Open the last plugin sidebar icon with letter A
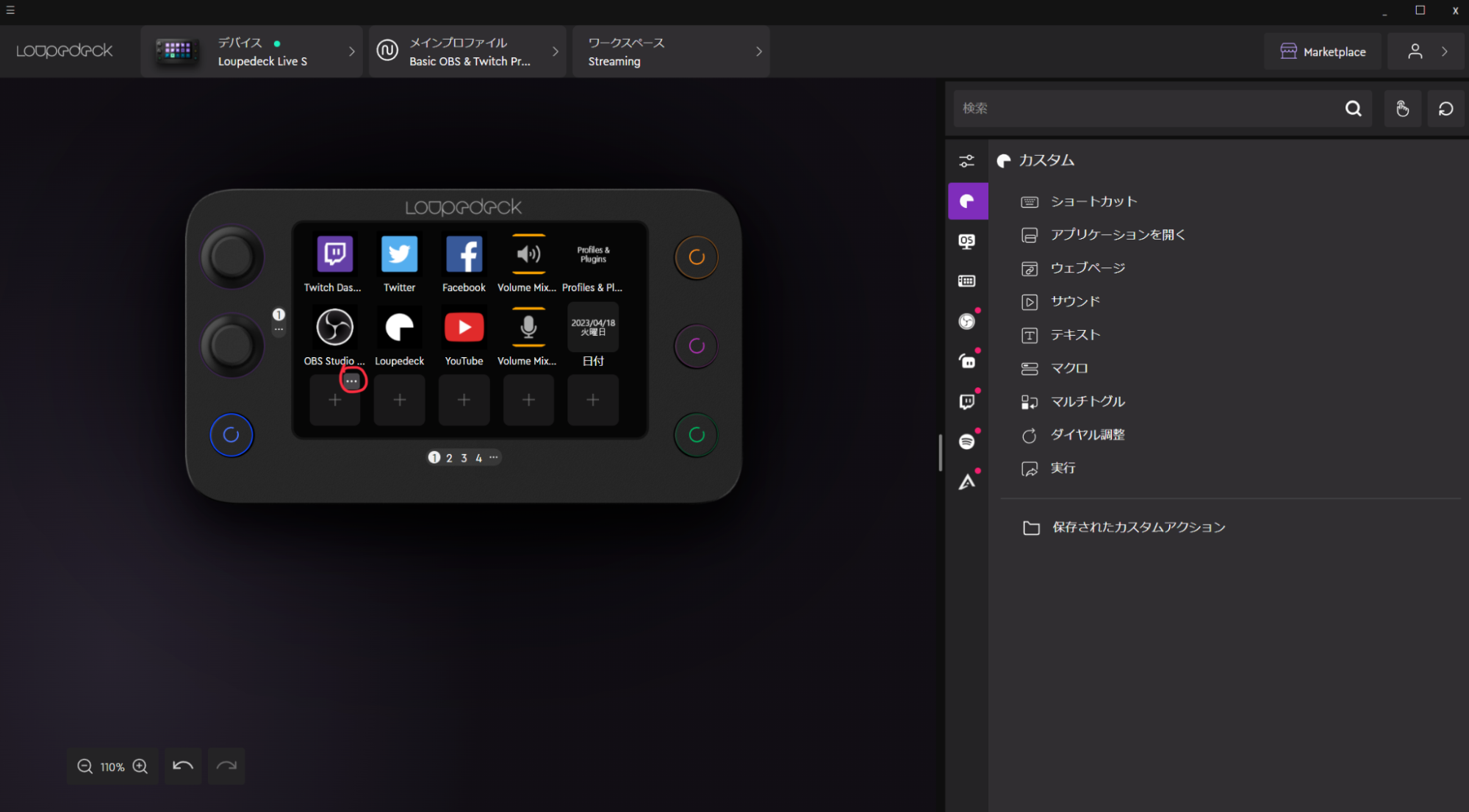The height and width of the screenshot is (812, 1469). pos(967,481)
